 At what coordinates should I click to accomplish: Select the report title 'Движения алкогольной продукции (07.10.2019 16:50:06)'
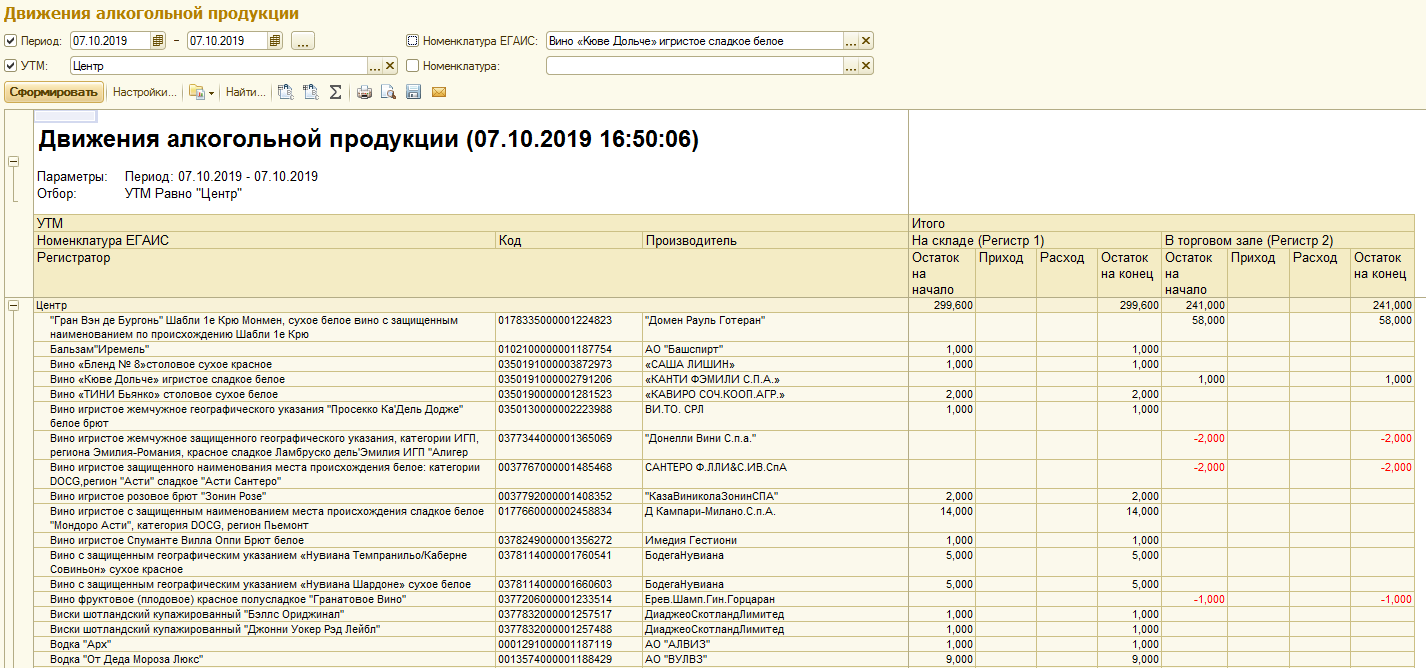(x=368, y=140)
